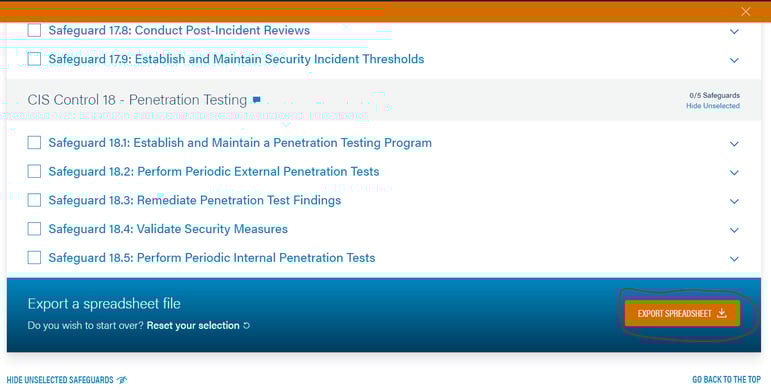Enable the Safeguard 18.5 Internal Penetration Tests checkbox
Image resolution: width=771 pixels, height=390 pixels.
coord(34,258)
